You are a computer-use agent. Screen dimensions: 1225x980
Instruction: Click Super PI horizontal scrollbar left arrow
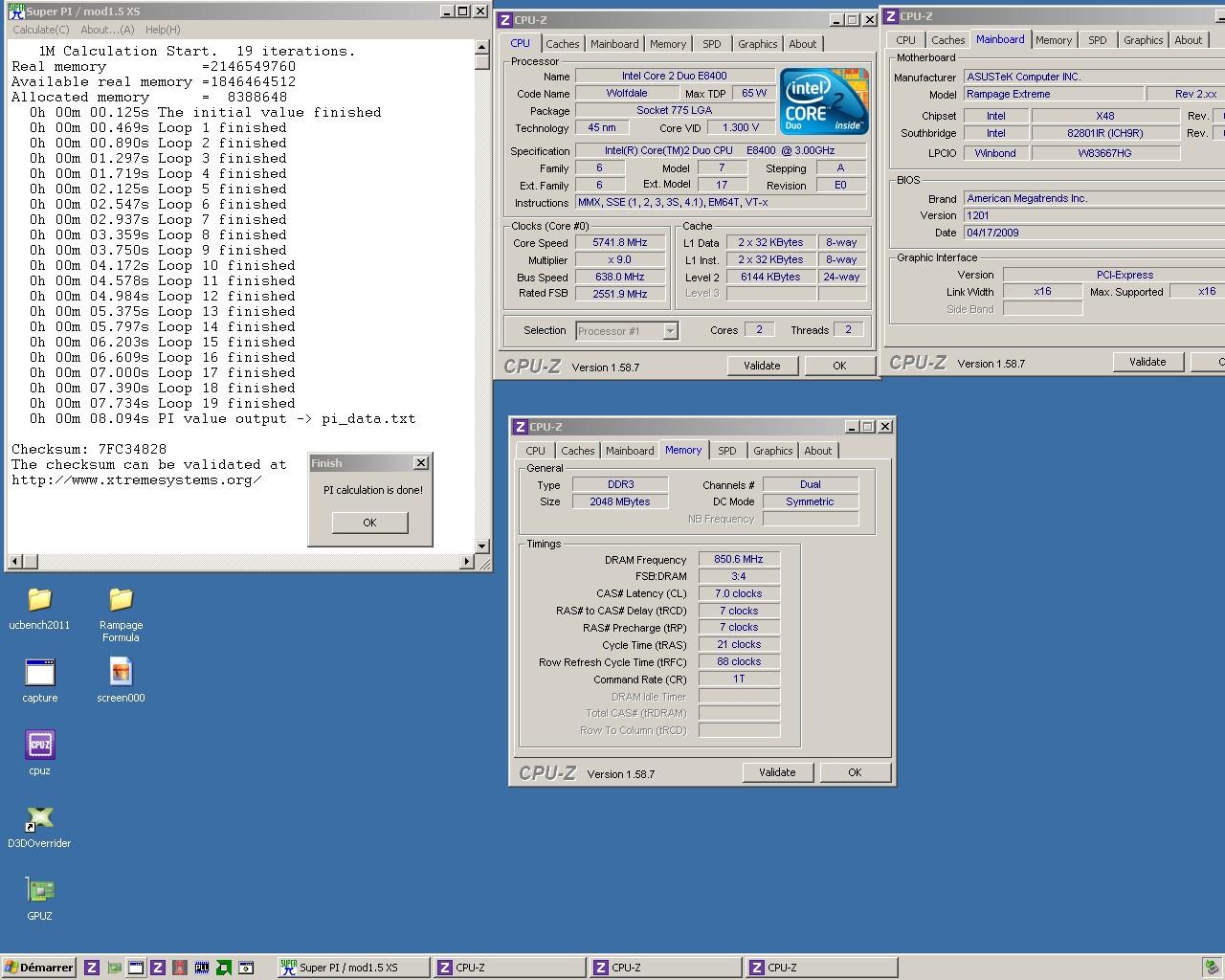(x=14, y=561)
